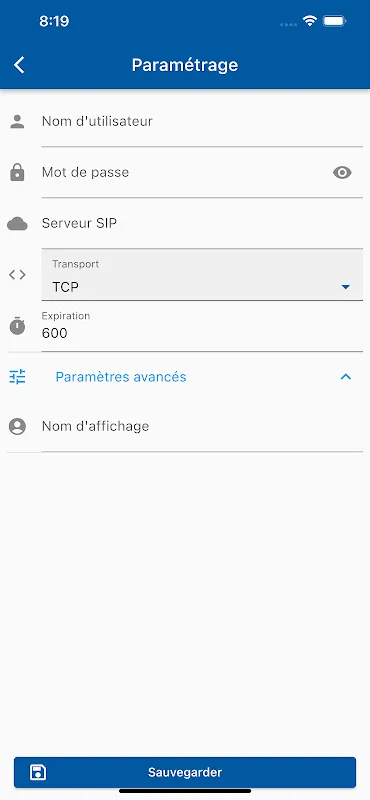Focus the Nom d'affichage field
Screen dimensions: 370x800
202,426
